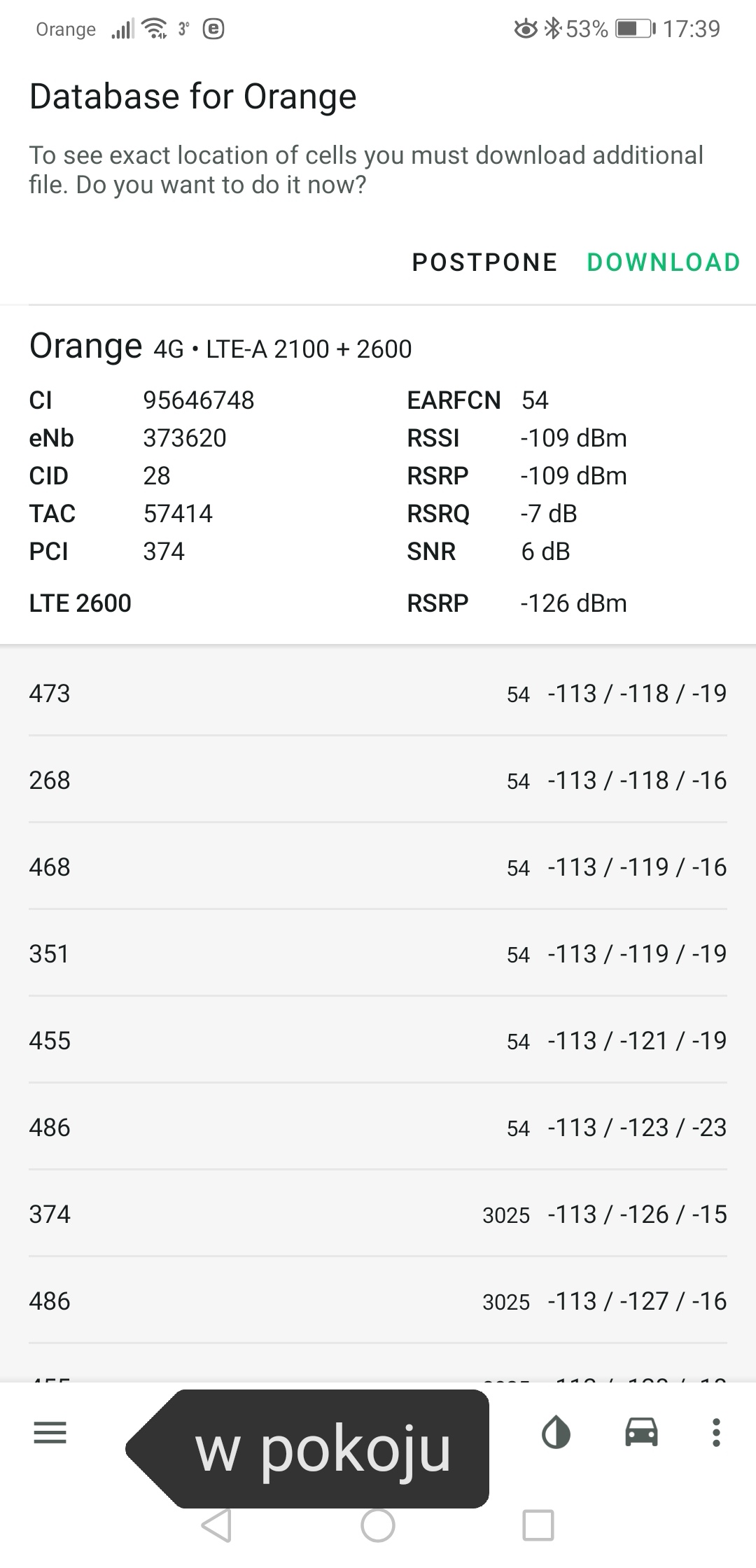Tap the battery indicator in status bar
Viewport: 756px width, 1568px height.
point(636,29)
